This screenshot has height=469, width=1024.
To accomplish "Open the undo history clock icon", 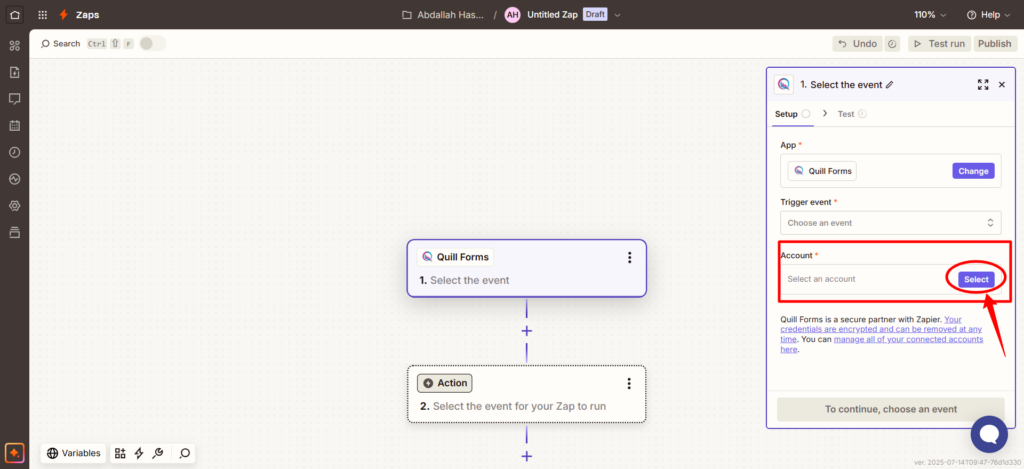I will [892, 44].
